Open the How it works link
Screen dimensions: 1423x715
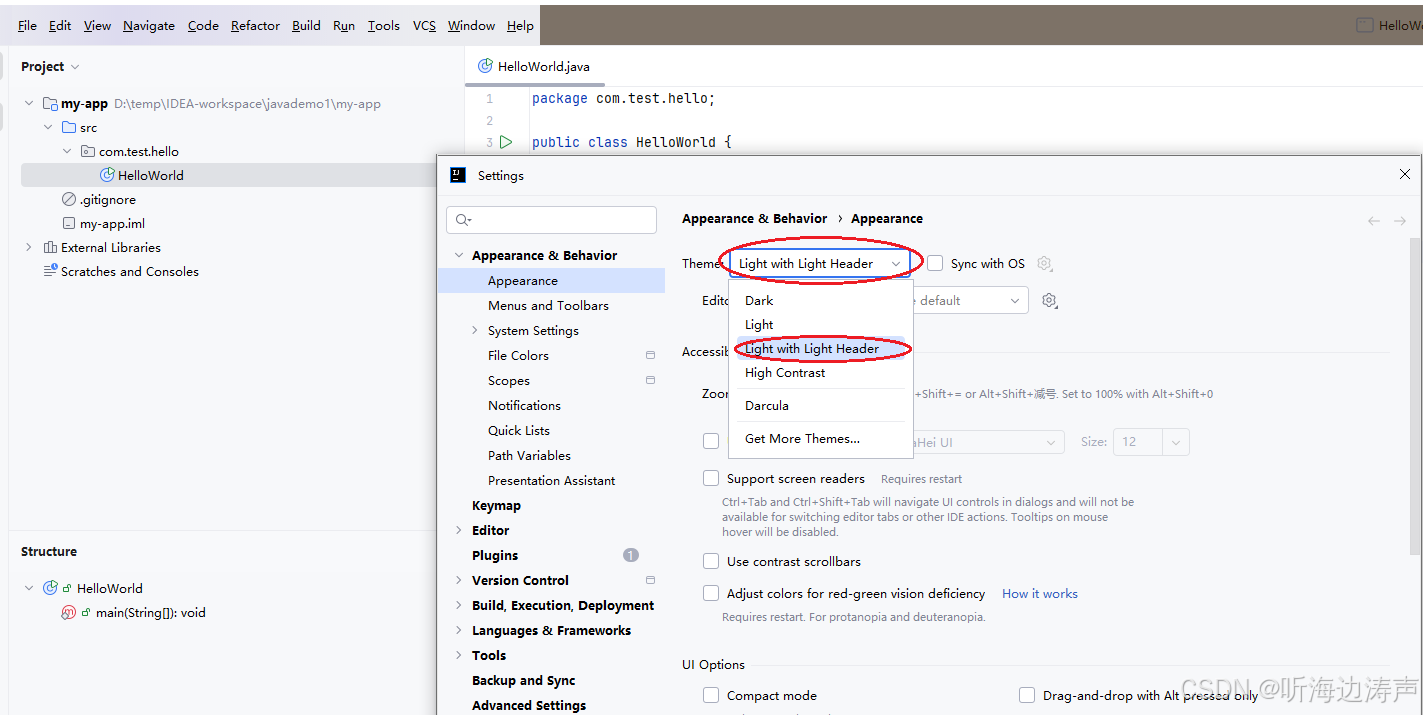(1040, 593)
